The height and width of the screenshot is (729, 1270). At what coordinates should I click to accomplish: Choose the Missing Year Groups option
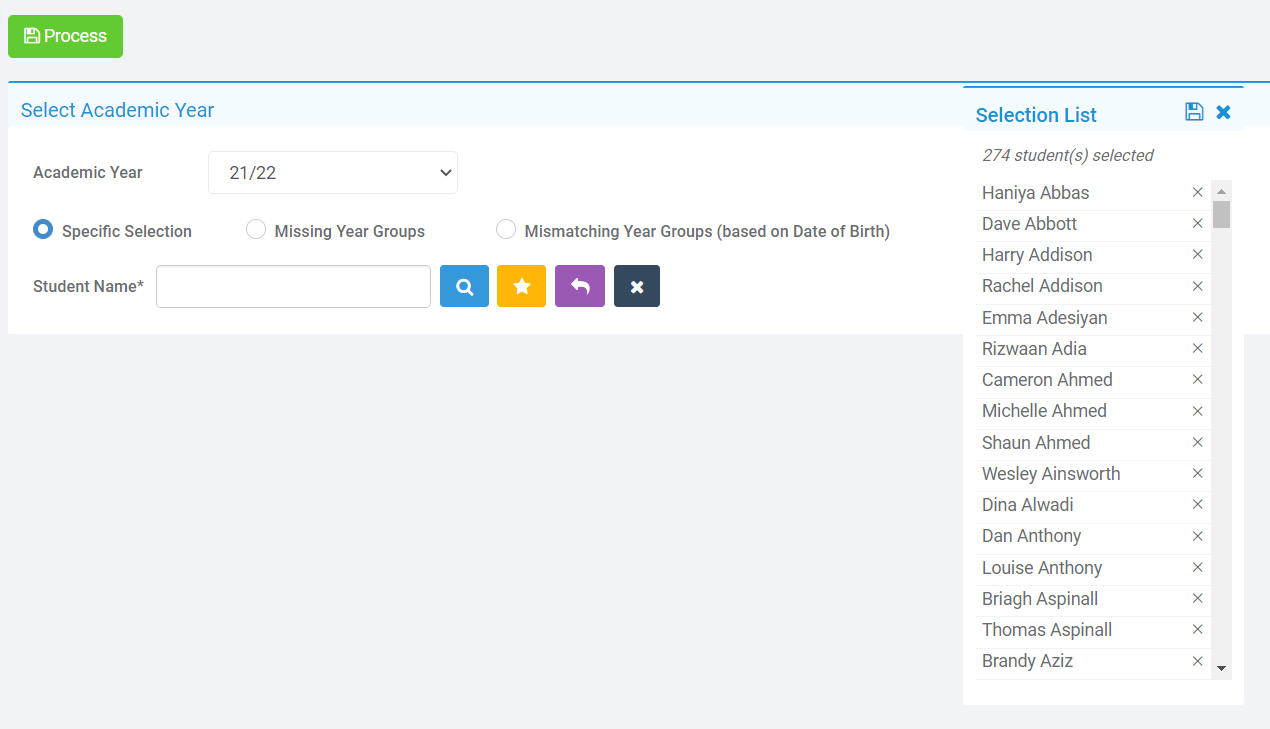tap(256, 230)
